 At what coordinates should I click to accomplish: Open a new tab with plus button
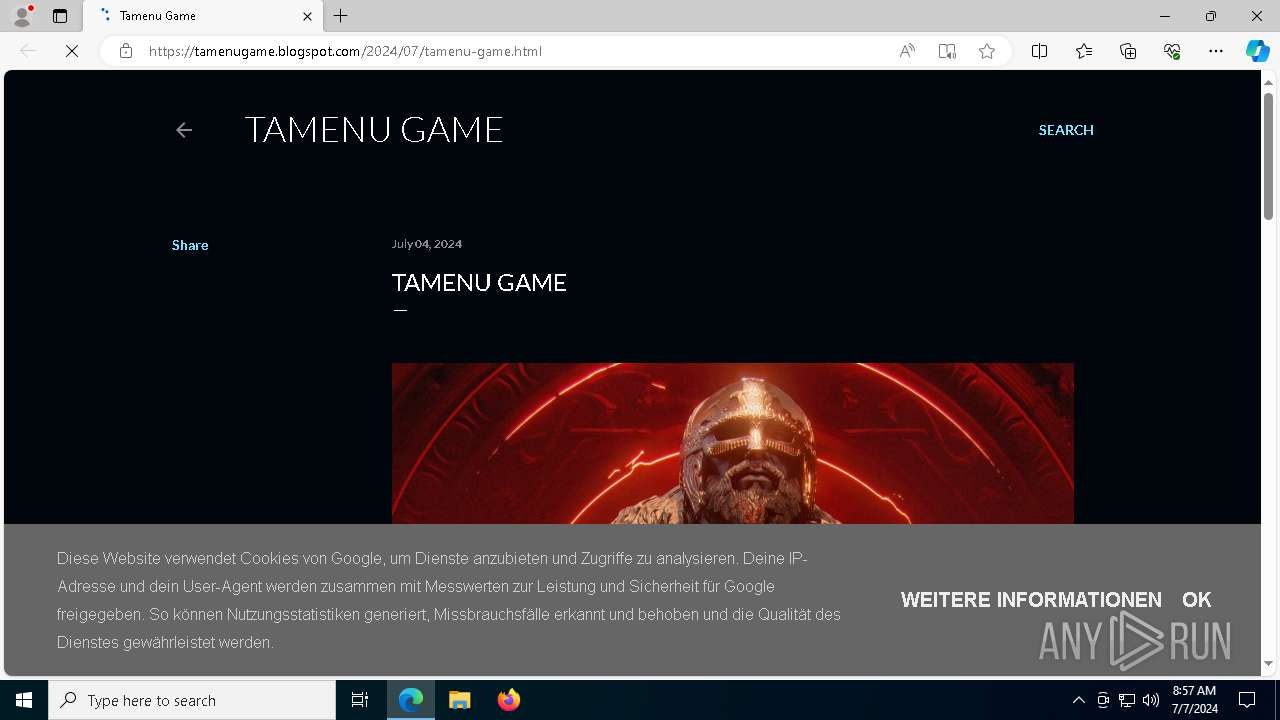(341, 16)
